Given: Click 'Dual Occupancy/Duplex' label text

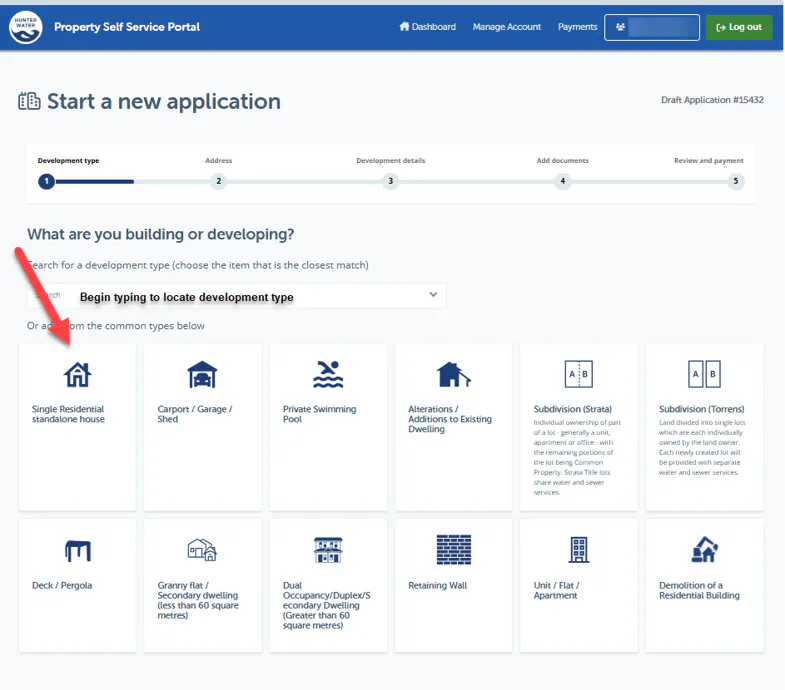Looking at the screenshot, I should 326,605.
